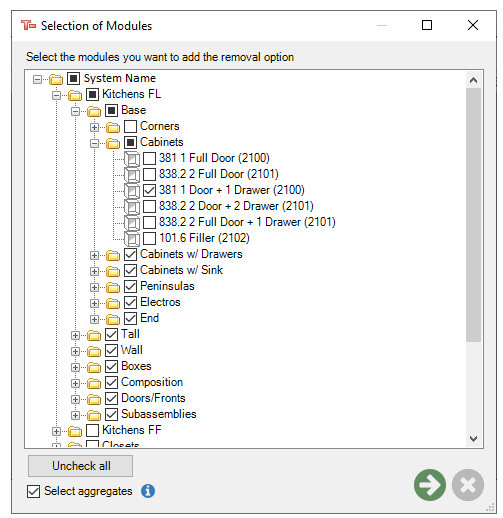This screenshot has width=503, height=518.
Task: Click the module icon for 838.2 2 Door + 2 Drawer
Action: tap(132, 206)
